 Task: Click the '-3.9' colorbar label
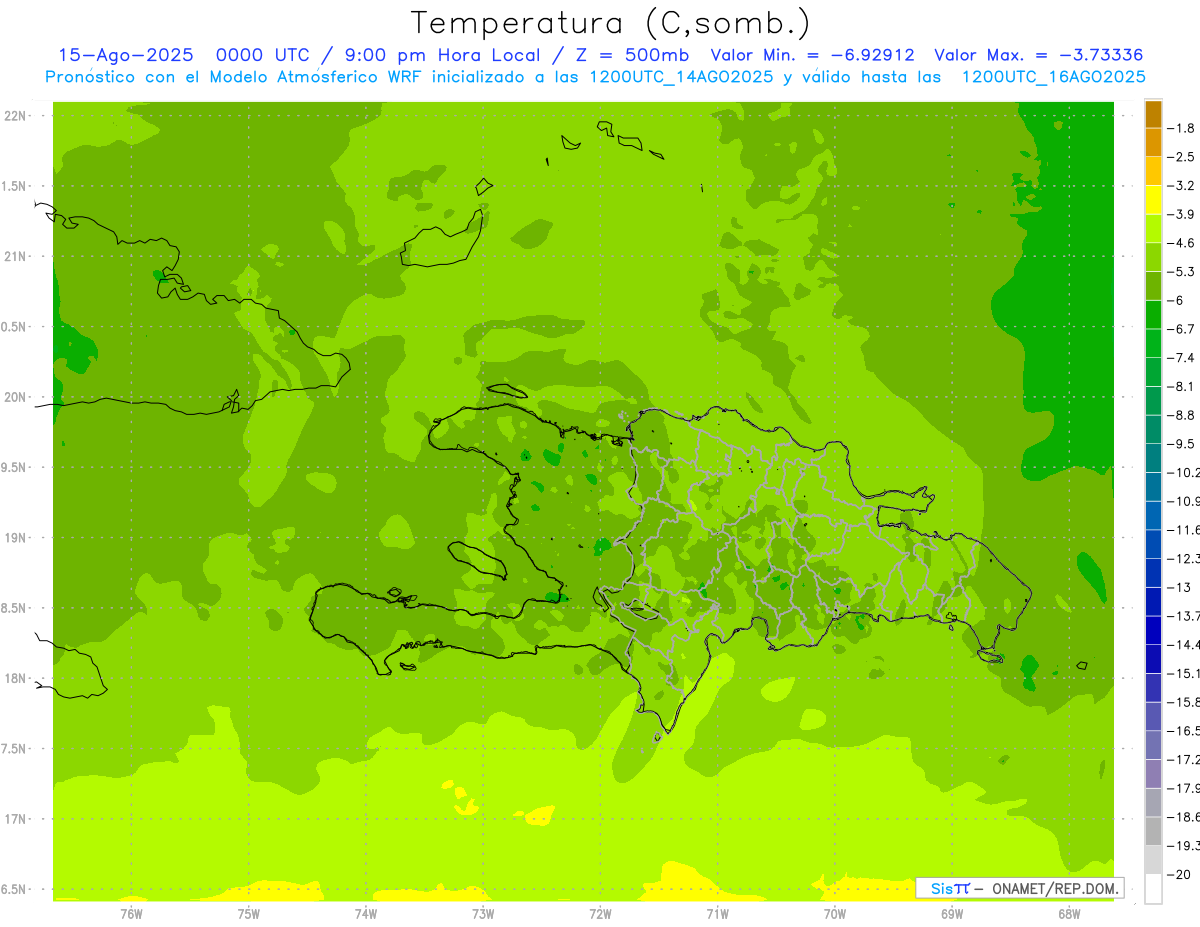point(1183,214)
